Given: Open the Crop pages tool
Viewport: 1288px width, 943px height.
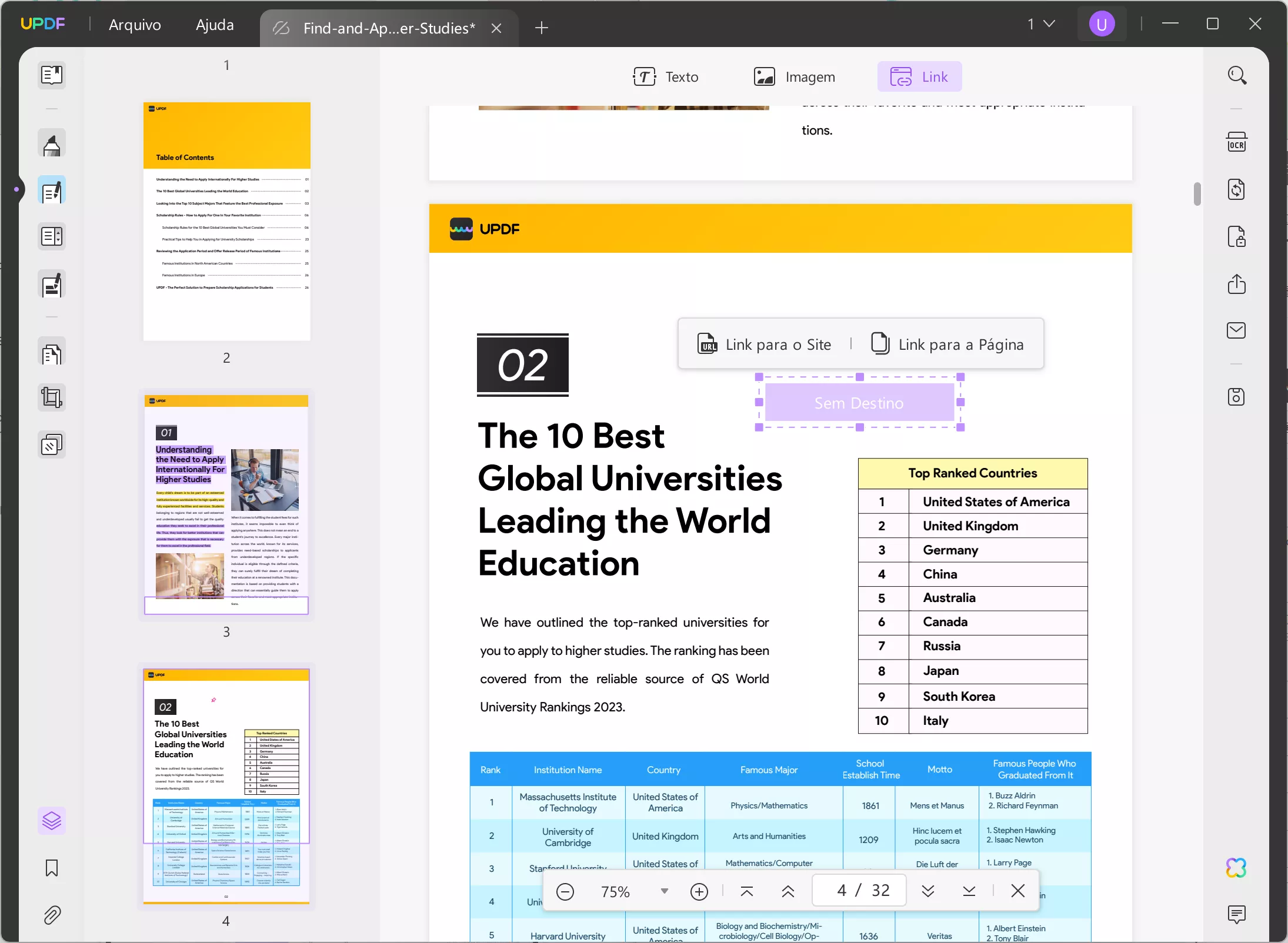Looking at the screenshot, I should pyautogui.click(x=52, y=398).
